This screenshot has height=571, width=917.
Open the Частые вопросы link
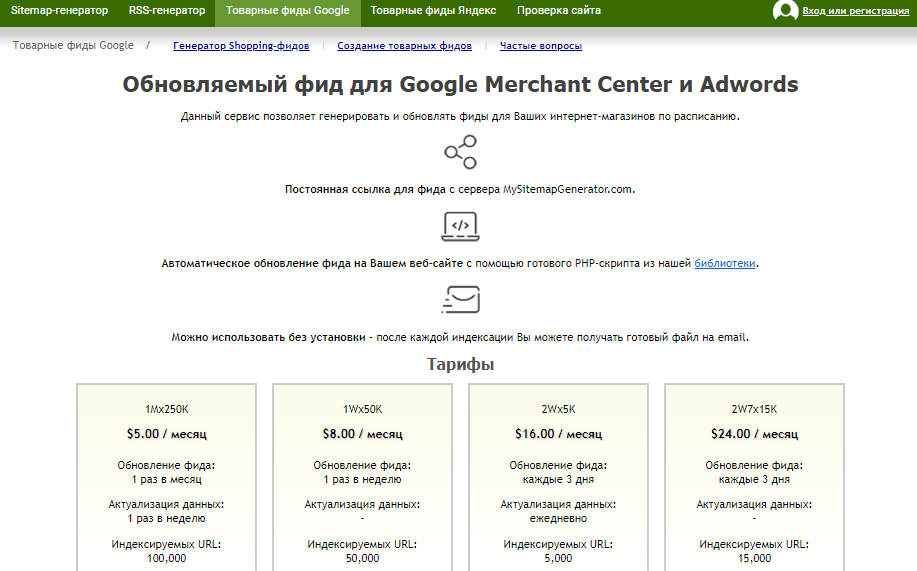[x=541, y=46]
